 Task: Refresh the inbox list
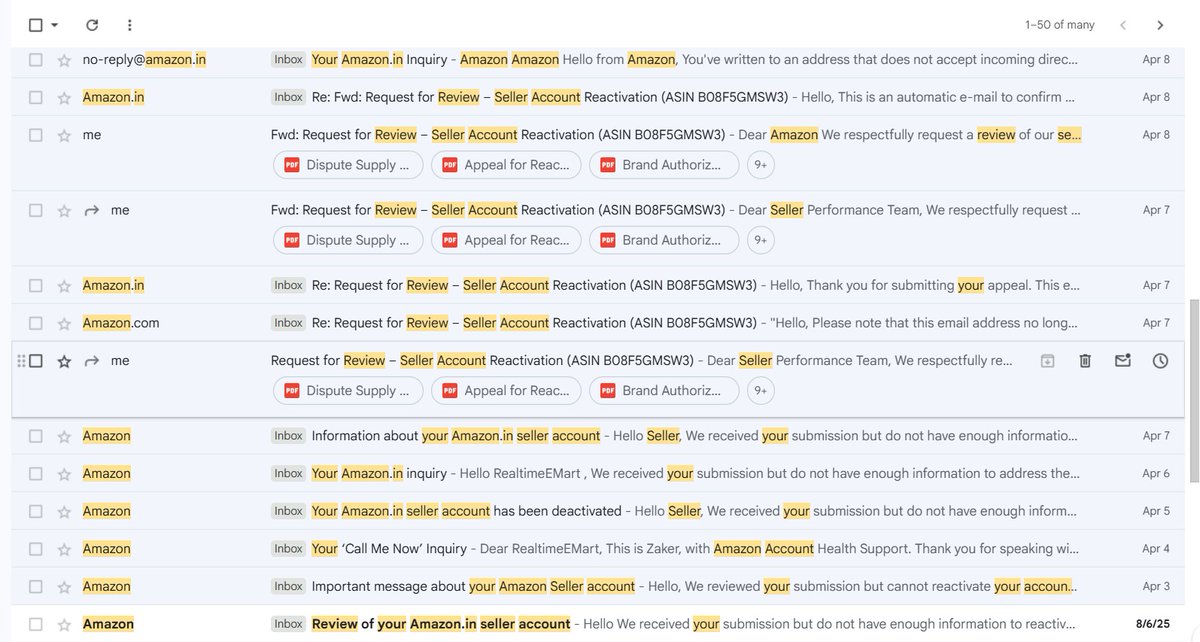pyautogui.click(x=92, y=25)
